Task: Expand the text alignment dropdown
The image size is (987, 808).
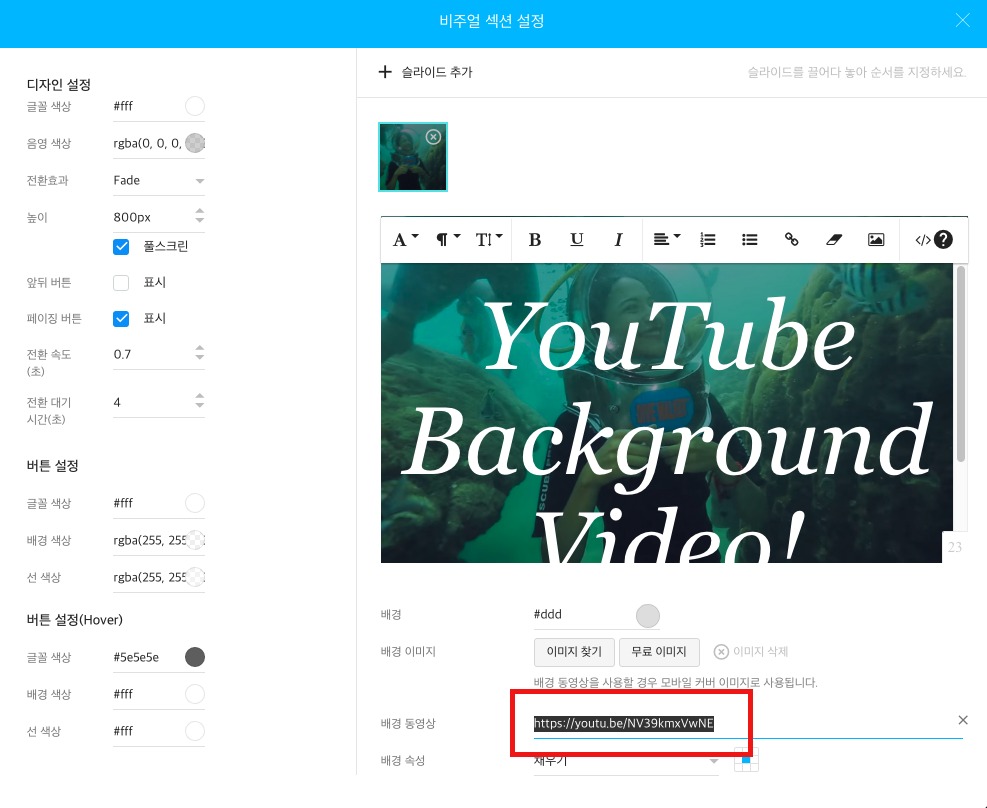Action: [x=666, y=240]
